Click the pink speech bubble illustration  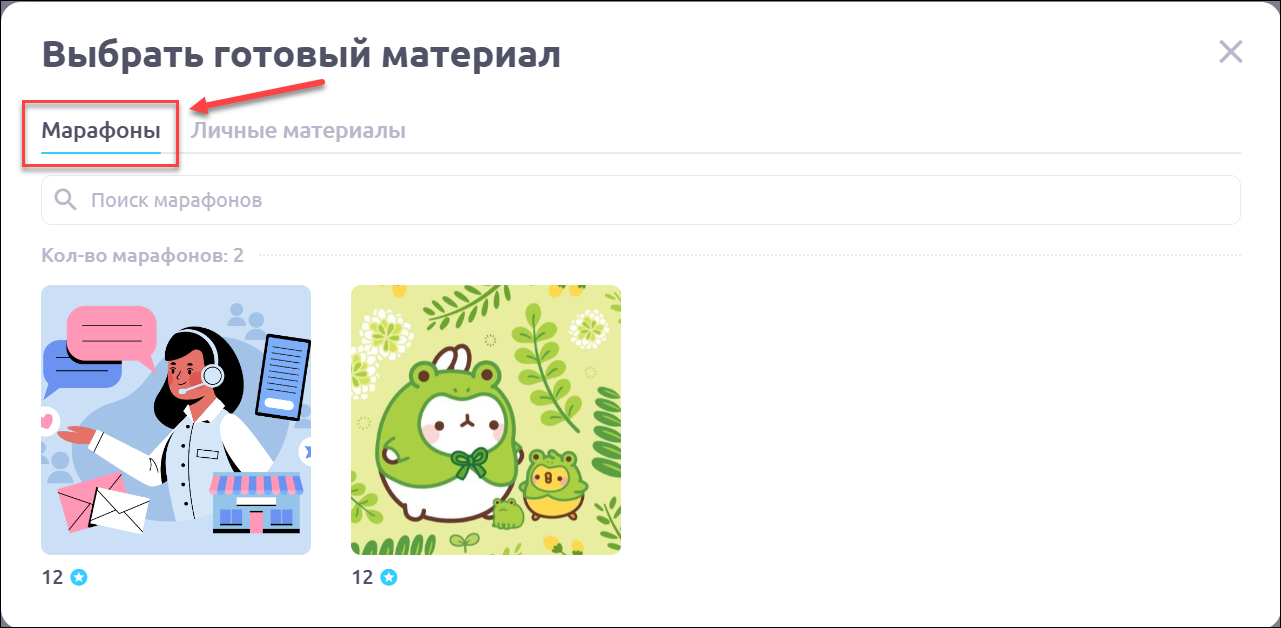pyautogui.click(x=112, y=335)
